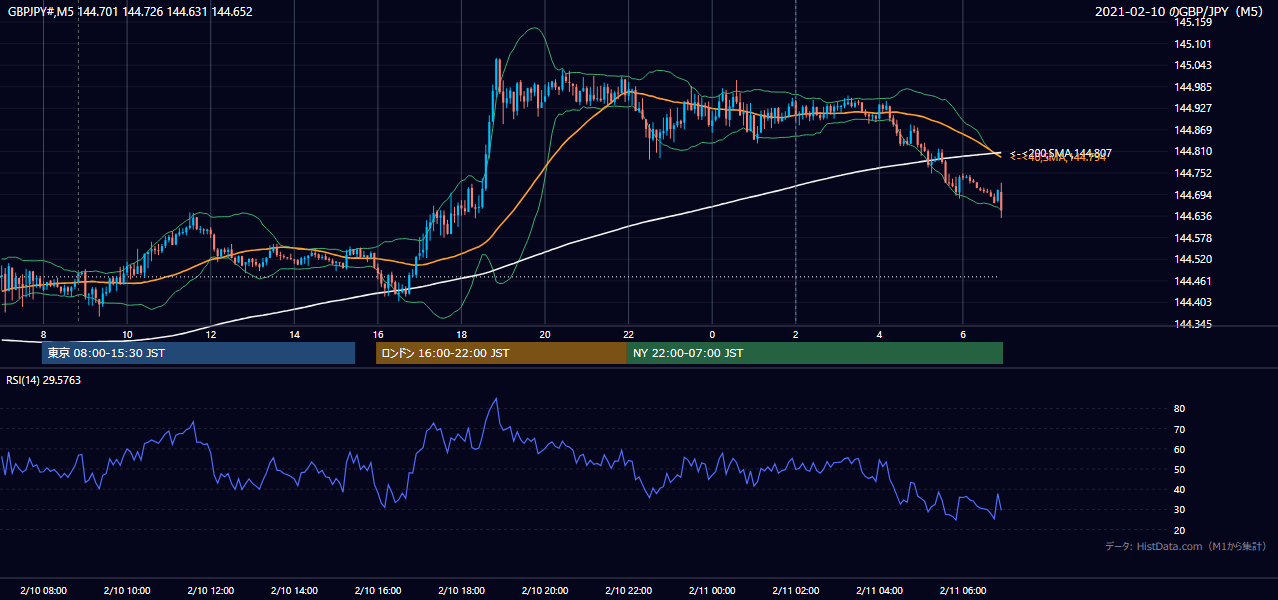1278x600 pixels.
Task: Click price axis label 144.578
Action: click(x=1193, y=238)
